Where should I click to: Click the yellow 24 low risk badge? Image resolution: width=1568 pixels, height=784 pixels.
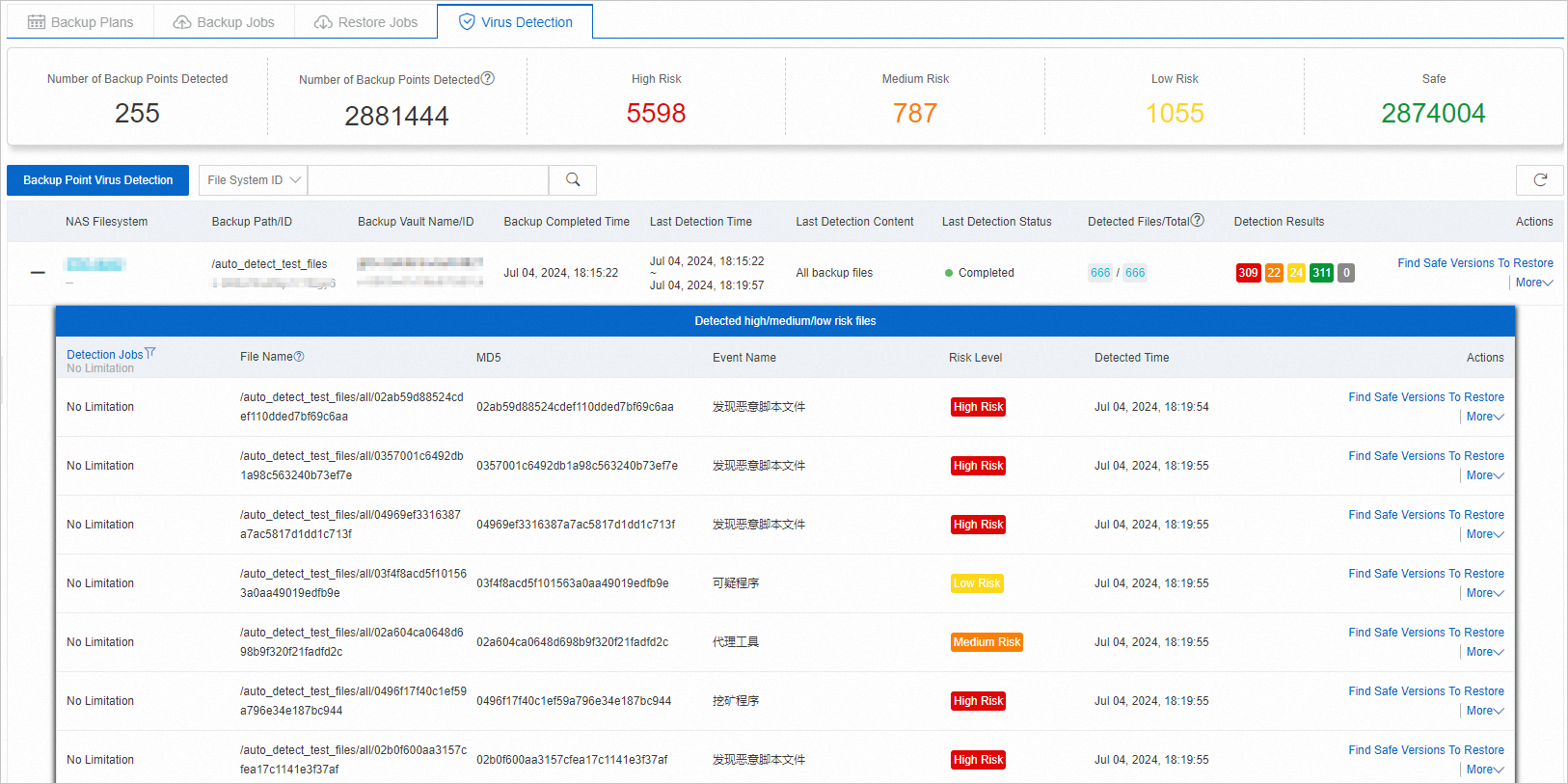coord(1296,273)
